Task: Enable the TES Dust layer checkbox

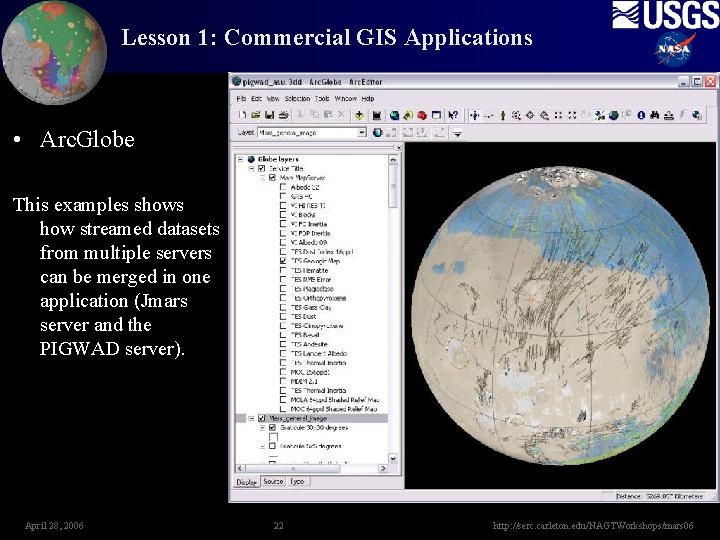Action: point(283,316)
